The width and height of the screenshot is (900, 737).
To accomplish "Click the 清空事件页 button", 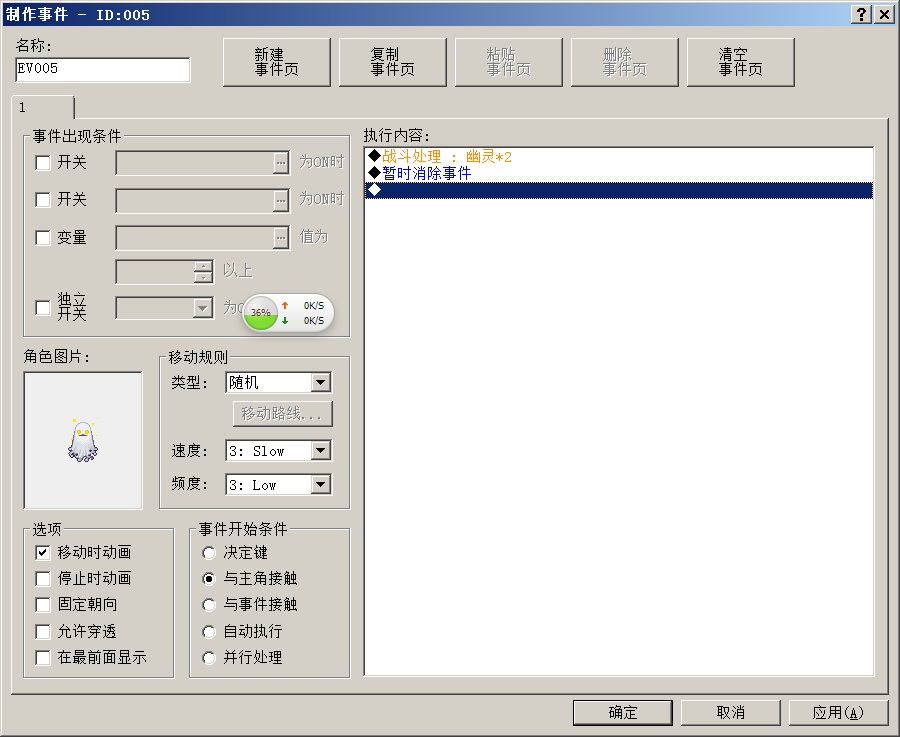I will click(x=740, y=62).
